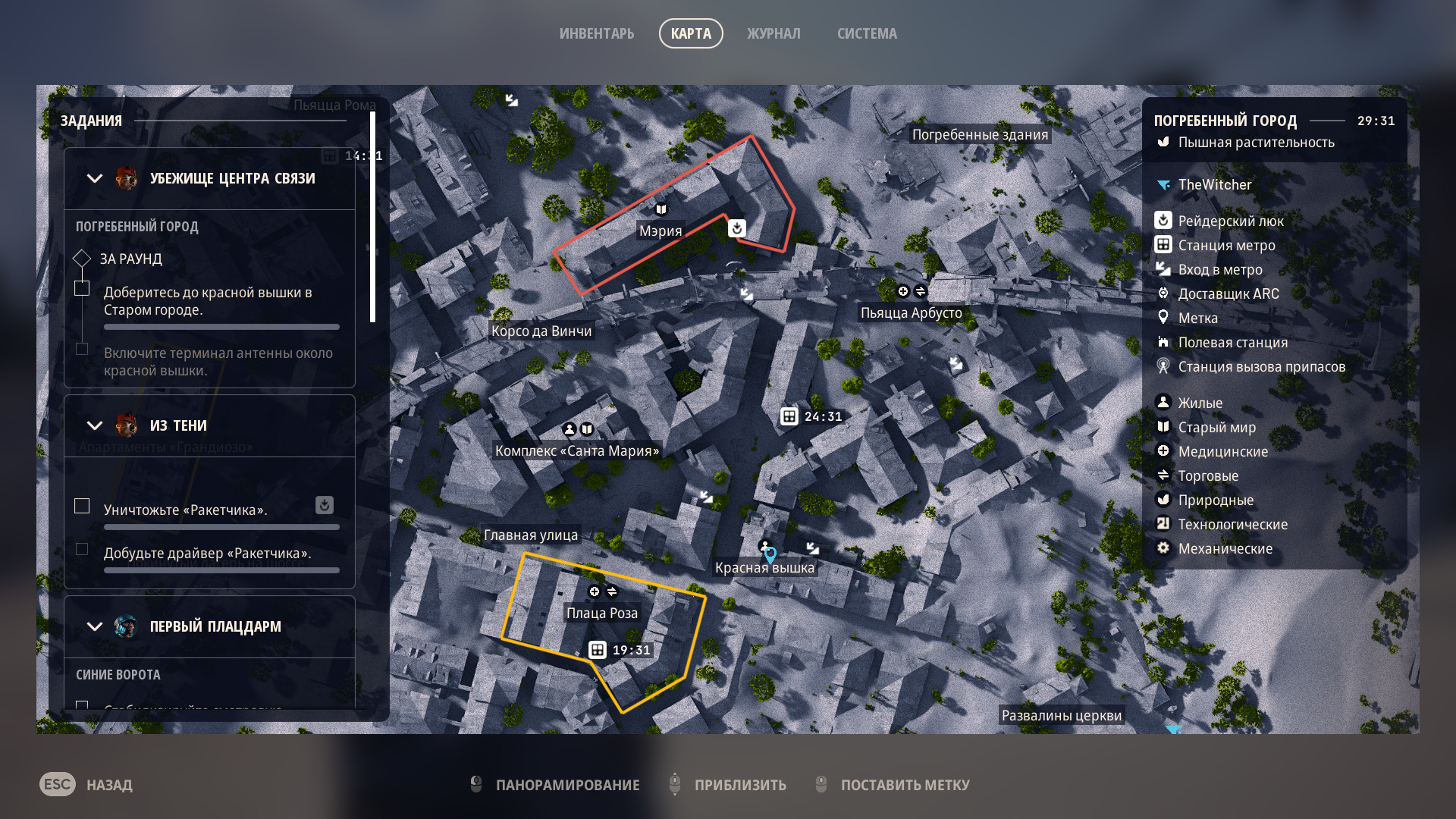Click the Система menu tab

pos(866,33)
